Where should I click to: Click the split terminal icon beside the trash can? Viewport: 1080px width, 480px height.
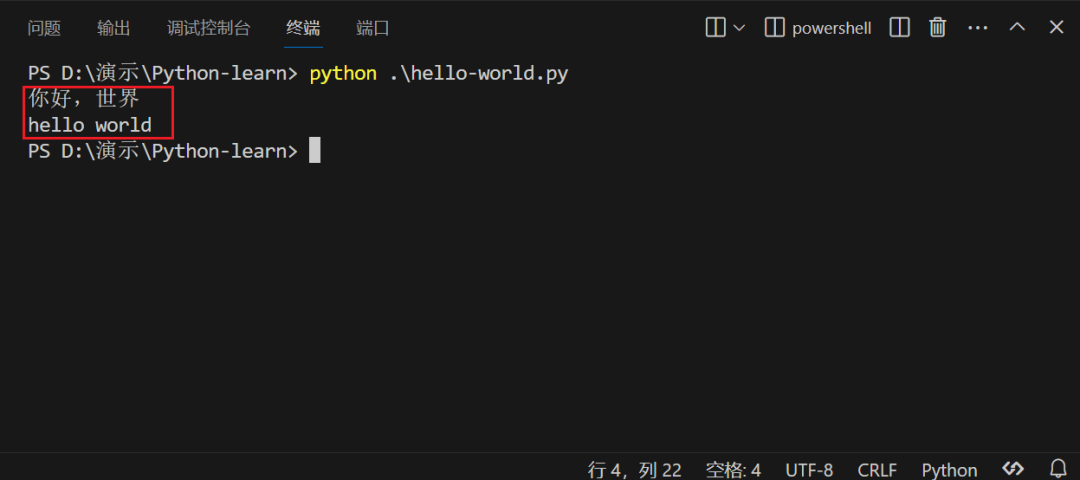pos(899,27)
